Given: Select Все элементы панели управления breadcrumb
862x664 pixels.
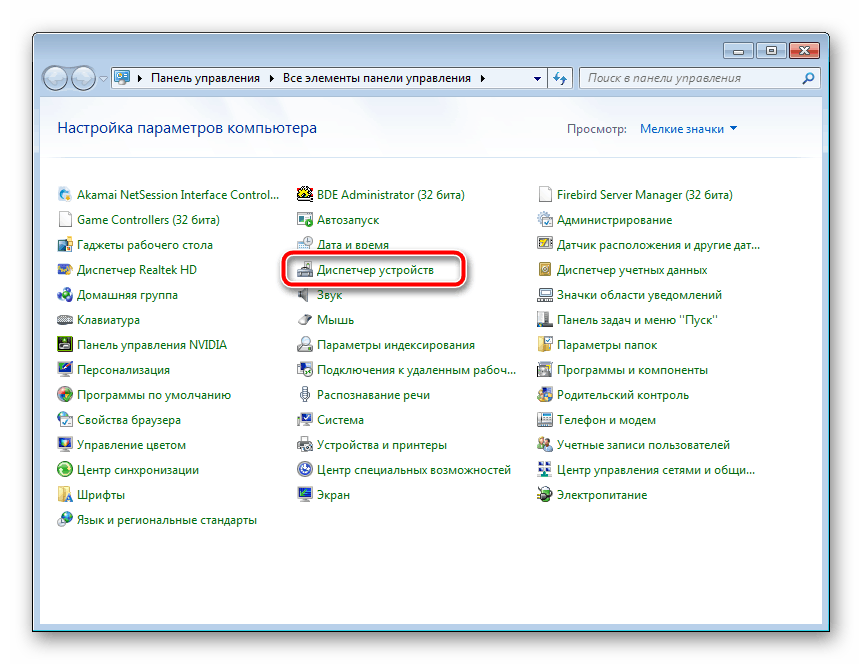Looking at the screenshot, I should tap(378, 78).
